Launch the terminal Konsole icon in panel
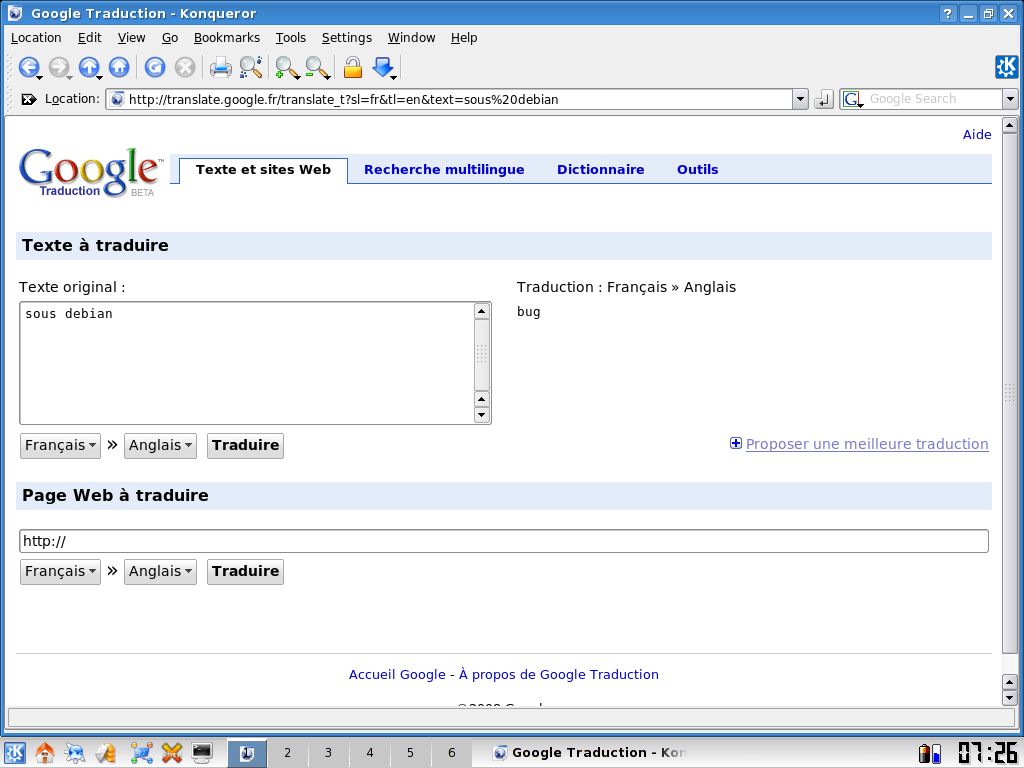The width and height of the screenshot is (1024, 768). point(202,753)
